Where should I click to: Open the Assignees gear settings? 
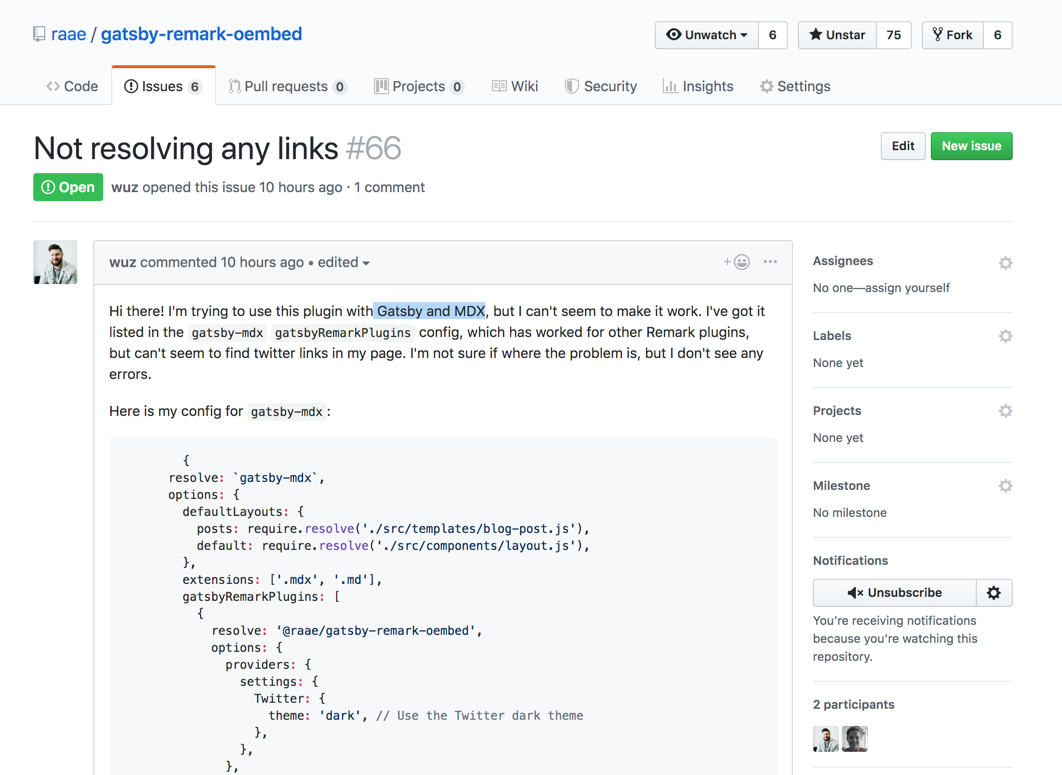(x=1005, y=263)
